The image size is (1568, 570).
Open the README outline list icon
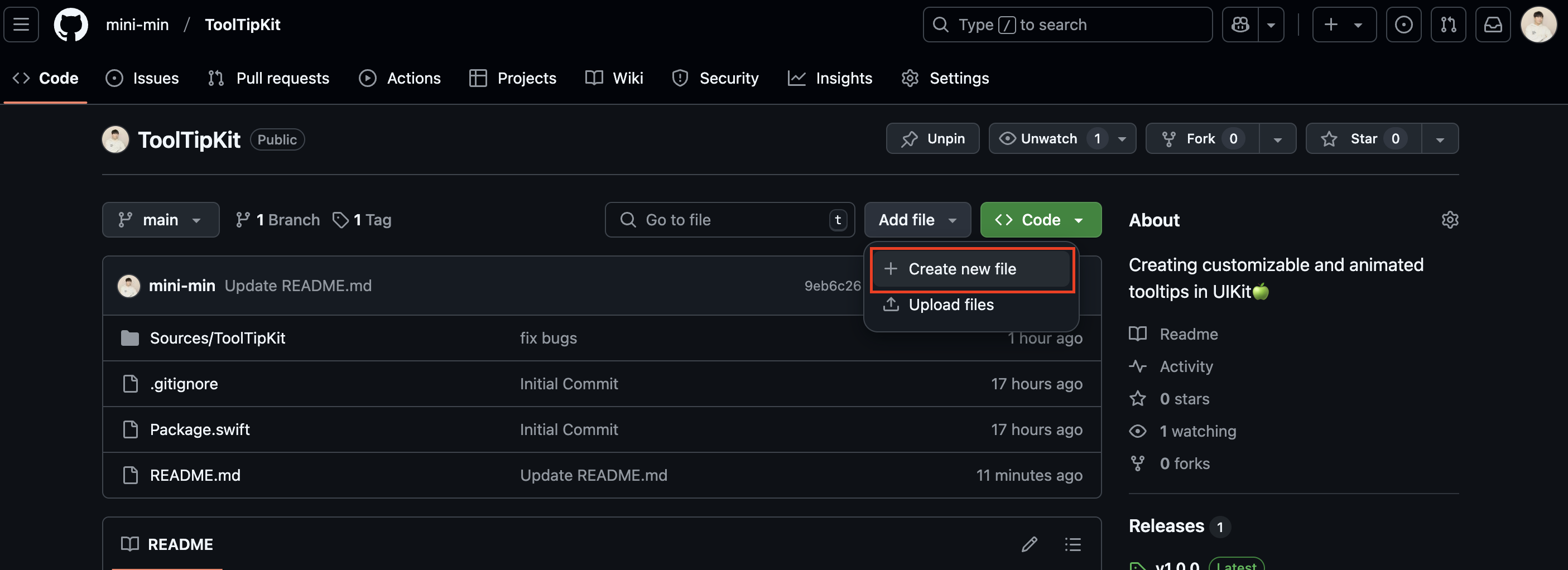click(x=1072, y=544)
